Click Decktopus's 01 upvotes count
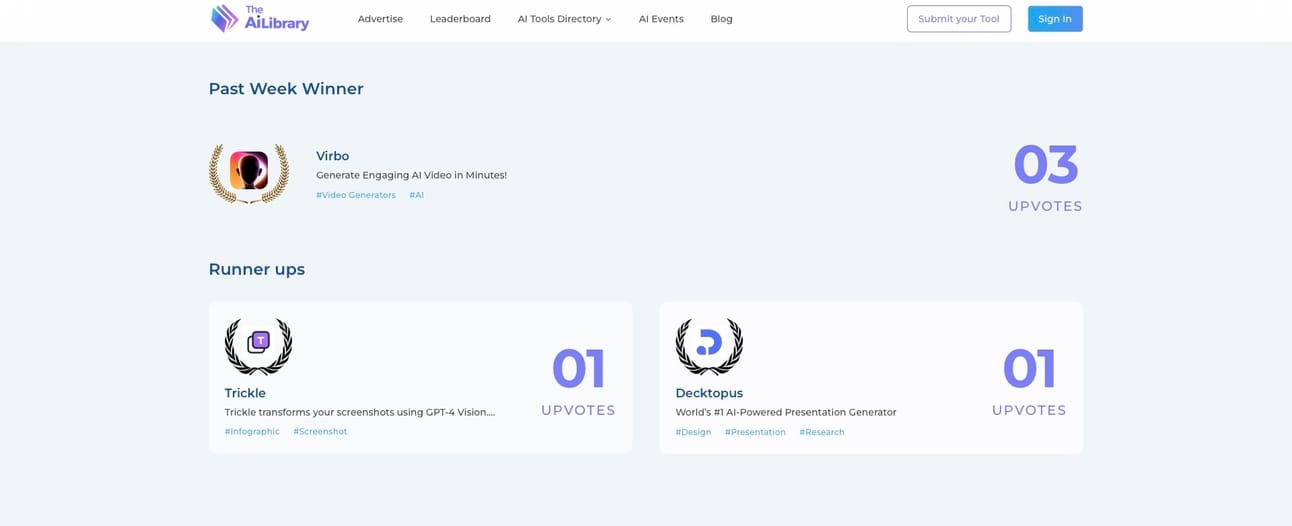The height and width of the screenshot is (526, 1292). [x=1030, y=369]
